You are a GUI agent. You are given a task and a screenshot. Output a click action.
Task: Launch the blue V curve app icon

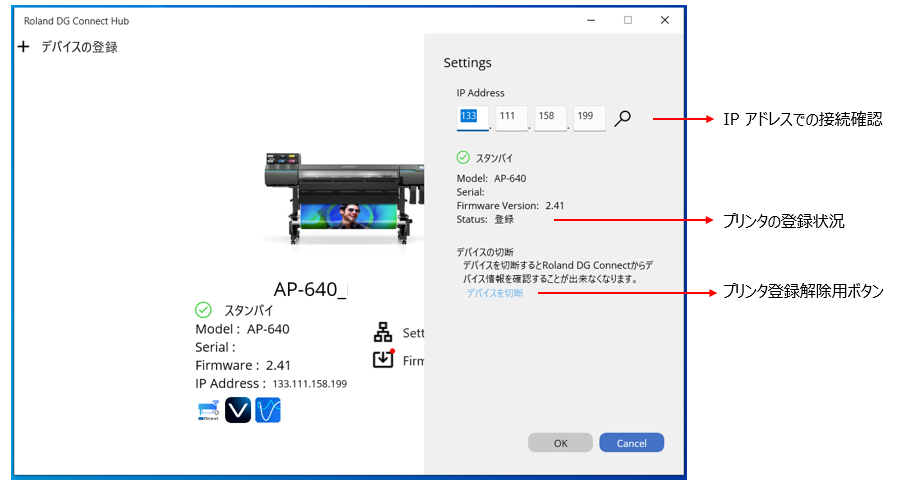[x=268, y=410]
